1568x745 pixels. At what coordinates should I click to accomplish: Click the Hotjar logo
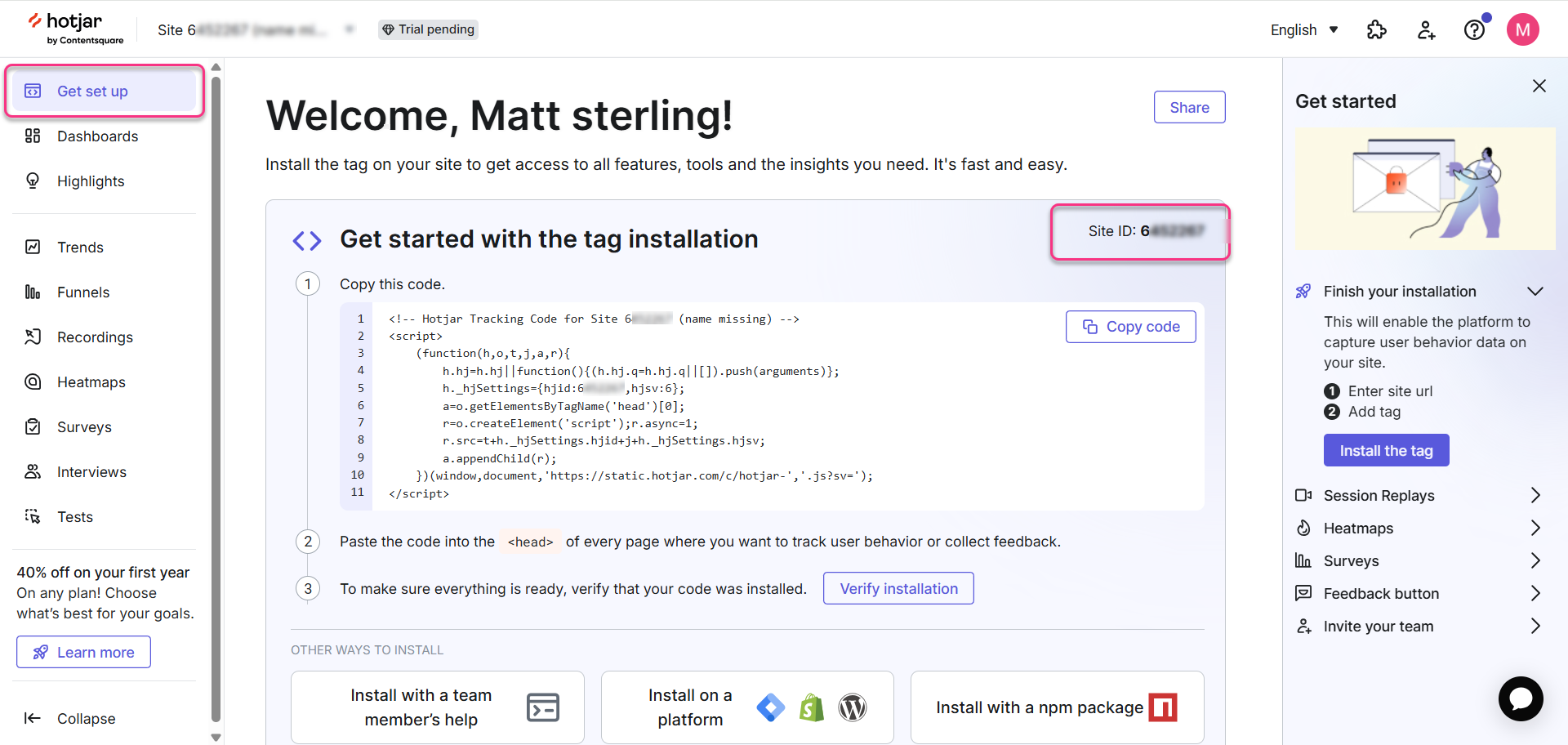pyautogui.click(x=75, y=29)
